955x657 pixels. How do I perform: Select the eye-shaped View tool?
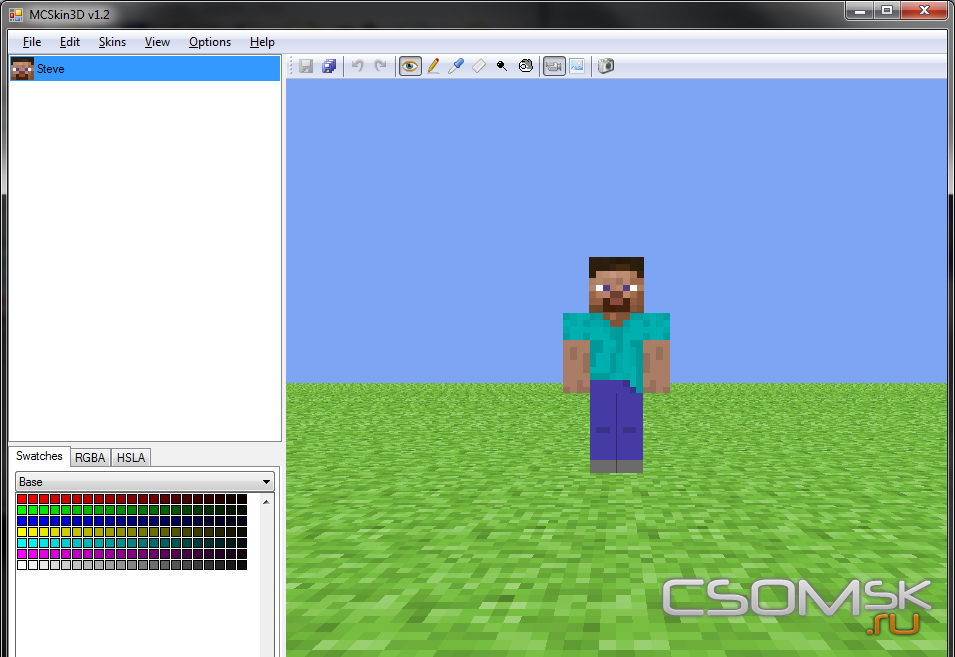click(410, 66)
